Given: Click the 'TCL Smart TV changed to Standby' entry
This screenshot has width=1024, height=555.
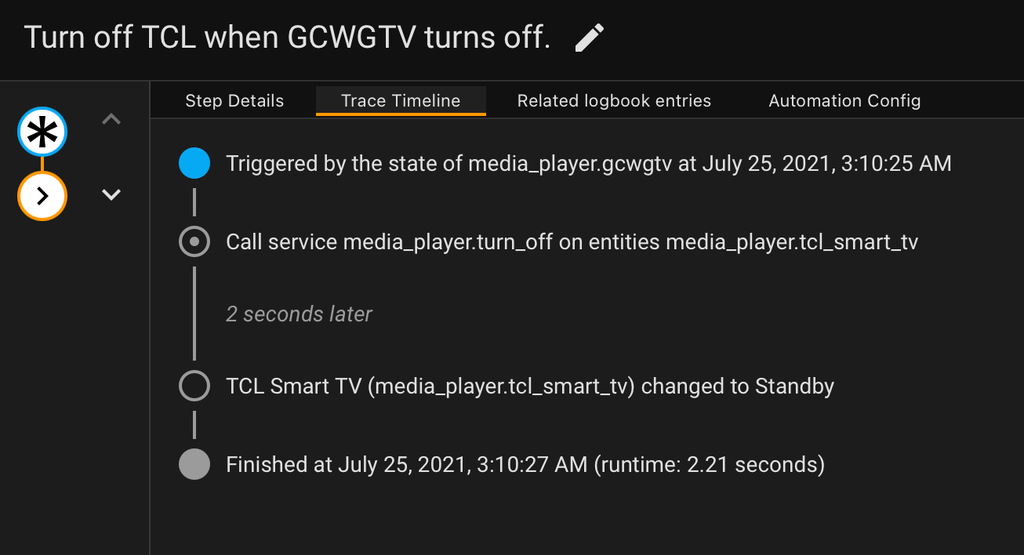Looking at the screenshot, I should (x=530, y=387).
